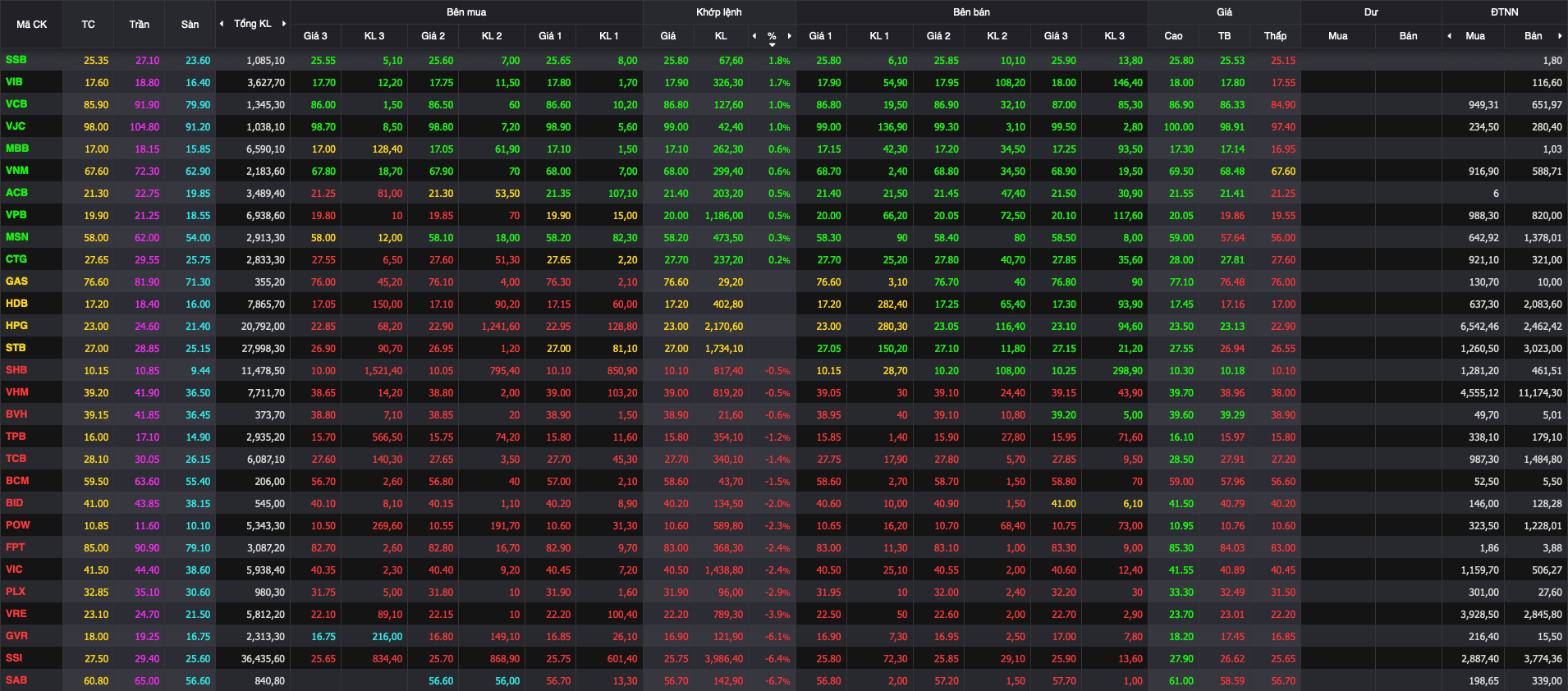Open the VCB stock symbol
The width and height of the screenshot is (1568, 691).
16,104
